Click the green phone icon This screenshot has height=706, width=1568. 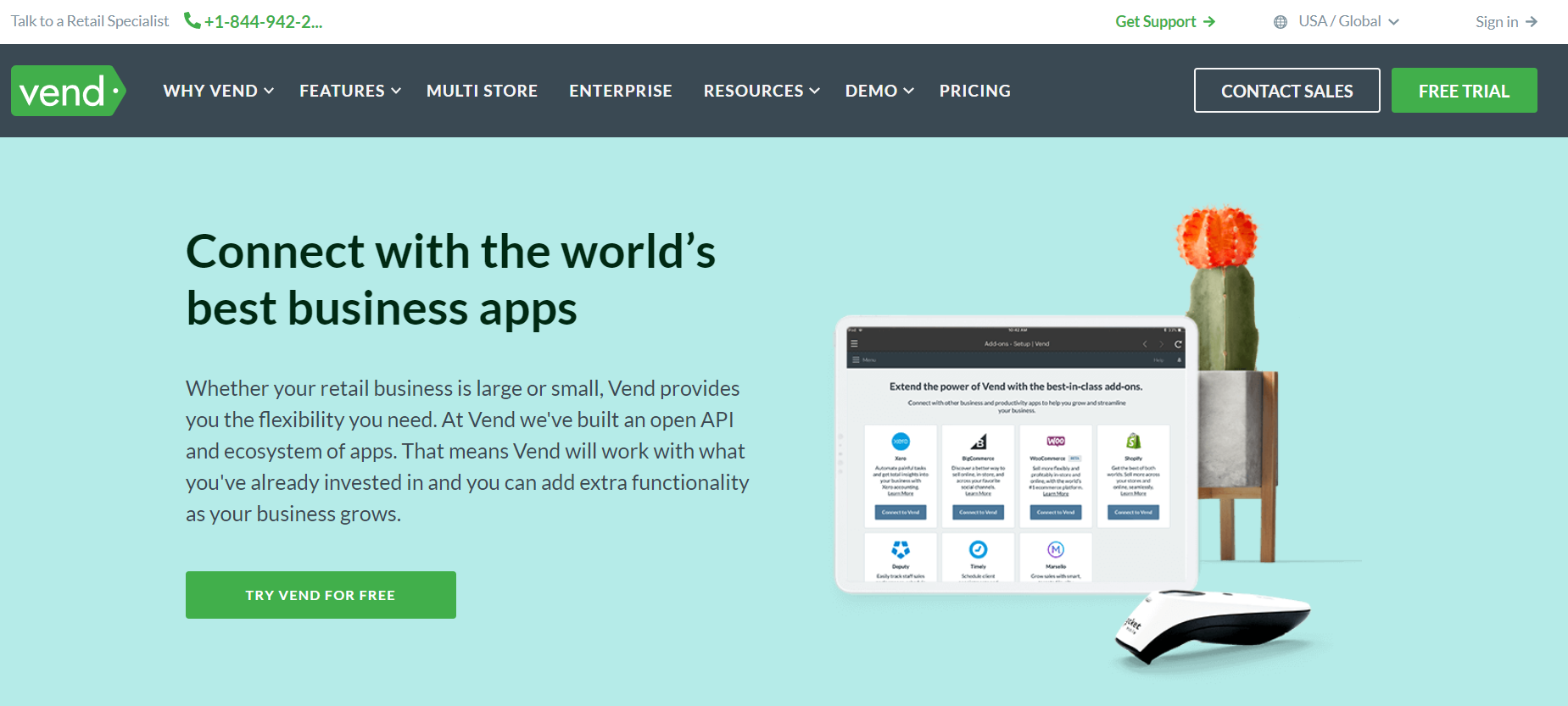click(x=193, y=20)
